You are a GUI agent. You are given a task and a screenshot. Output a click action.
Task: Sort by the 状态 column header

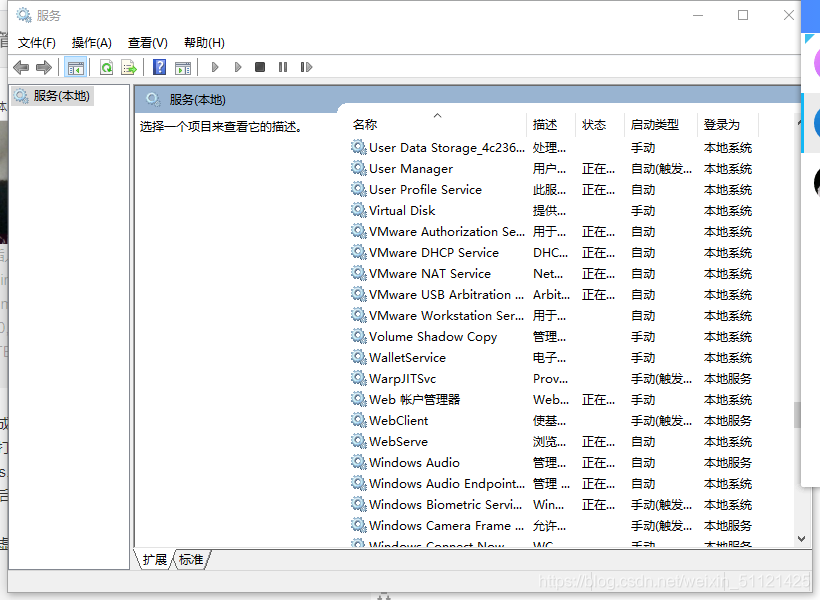[594, 124]
